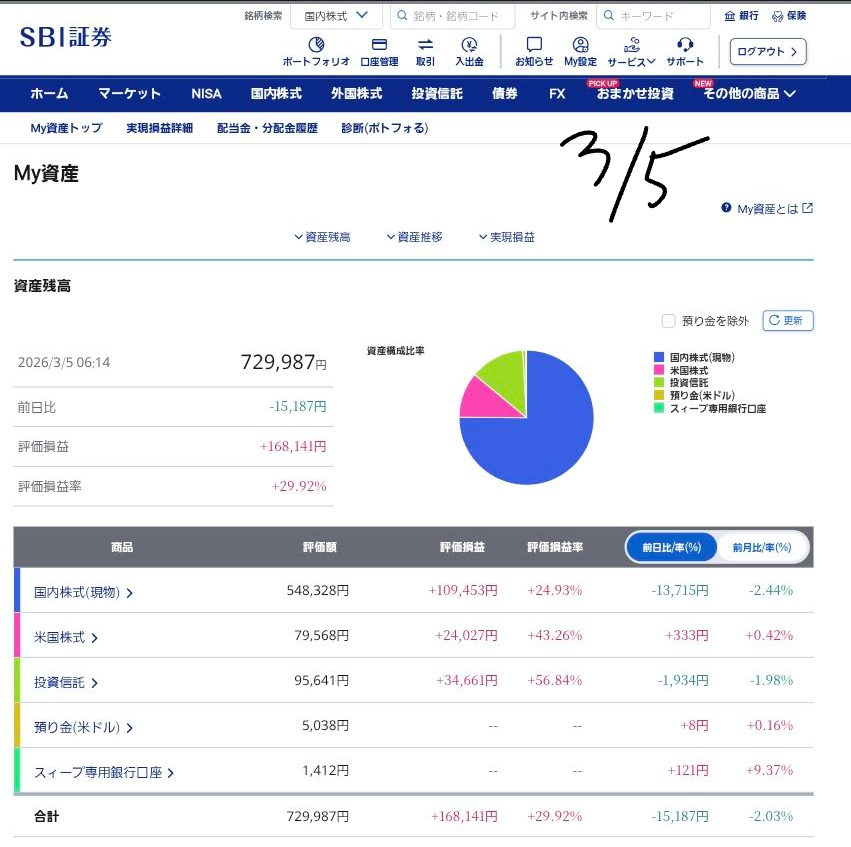Enable the 預り金を除外 checkbox
Image resolution: width=851 pixels, height=847 pixels.
coord(669,321)
